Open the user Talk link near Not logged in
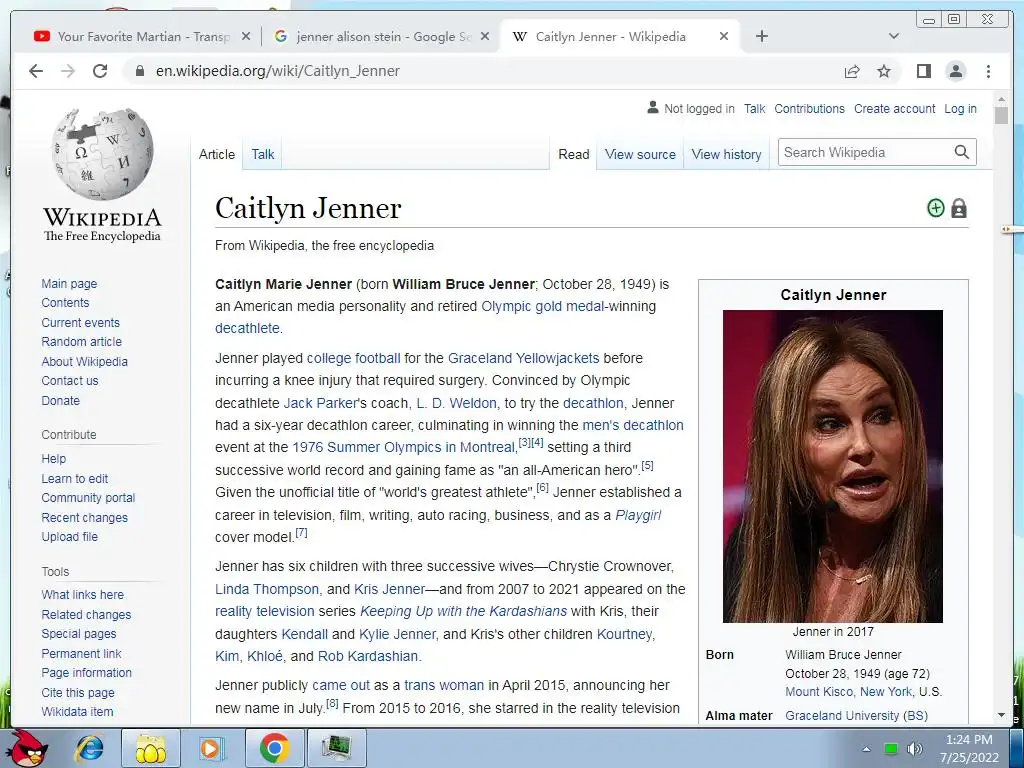Image resolution: width=1024 pixels, height=768 pixels. pyautogui.click(x=754, y=109)
